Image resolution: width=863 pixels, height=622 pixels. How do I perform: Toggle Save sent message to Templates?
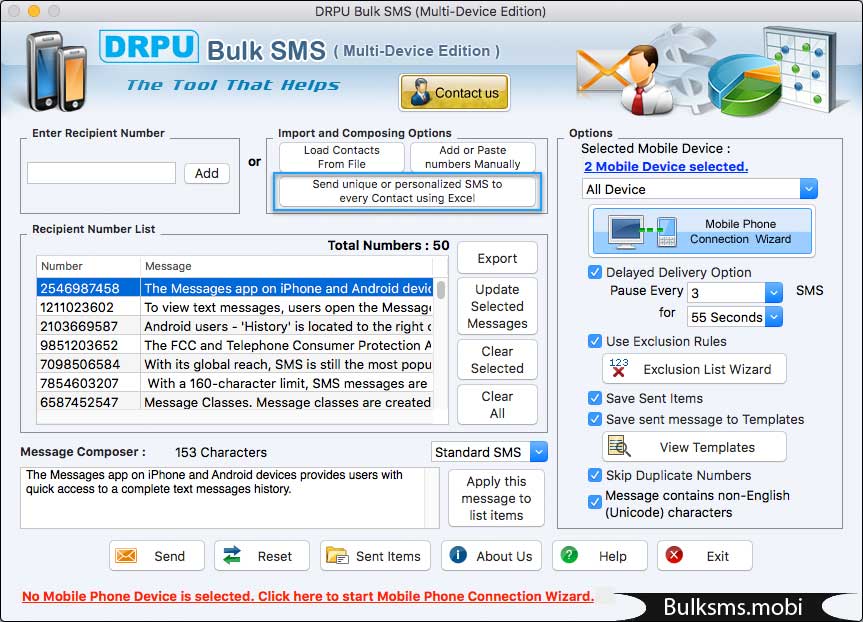(594, 419)
